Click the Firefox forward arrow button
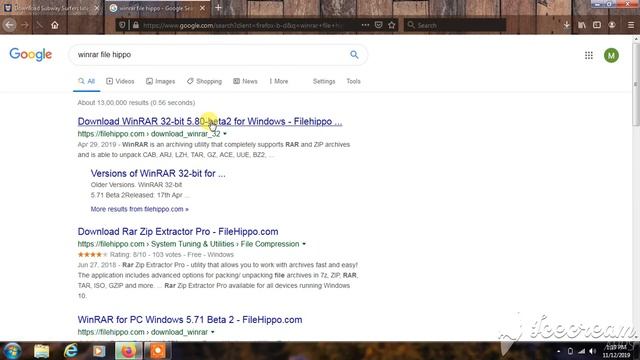 click(x=25, y=25)
